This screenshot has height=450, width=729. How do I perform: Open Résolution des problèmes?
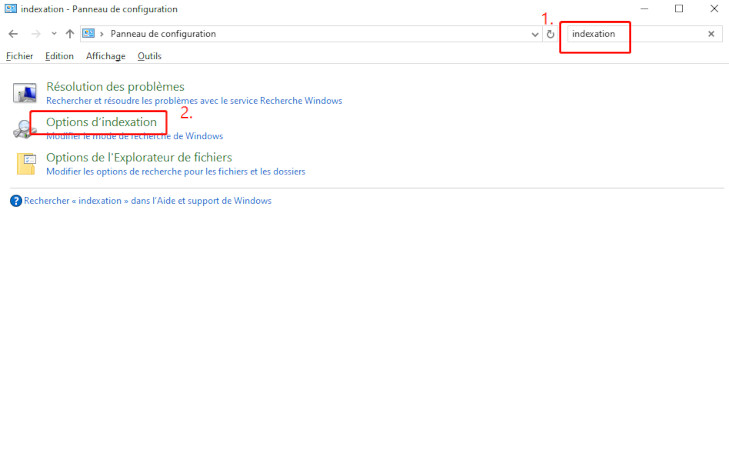point(115,86)
